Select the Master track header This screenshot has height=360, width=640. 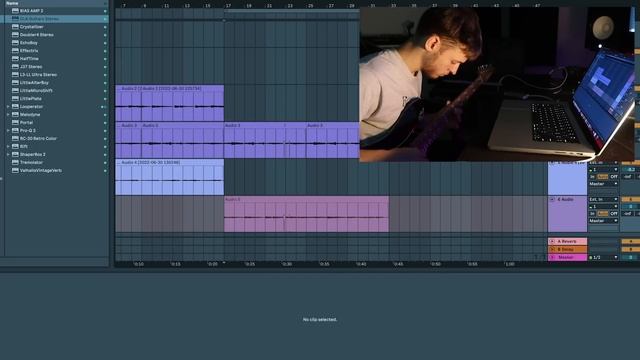[x=567, y=258]
